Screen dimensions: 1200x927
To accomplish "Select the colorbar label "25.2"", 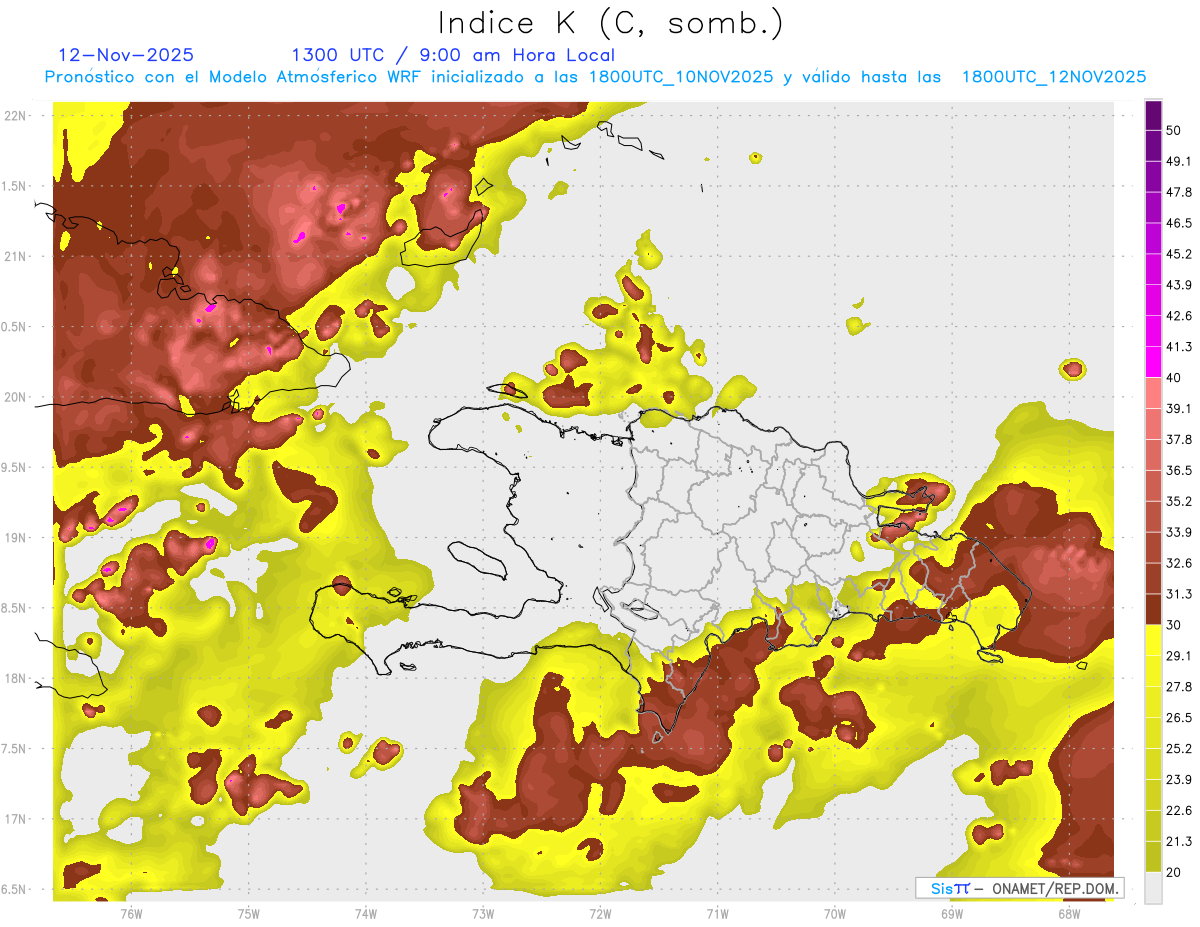I will 1179,749.
